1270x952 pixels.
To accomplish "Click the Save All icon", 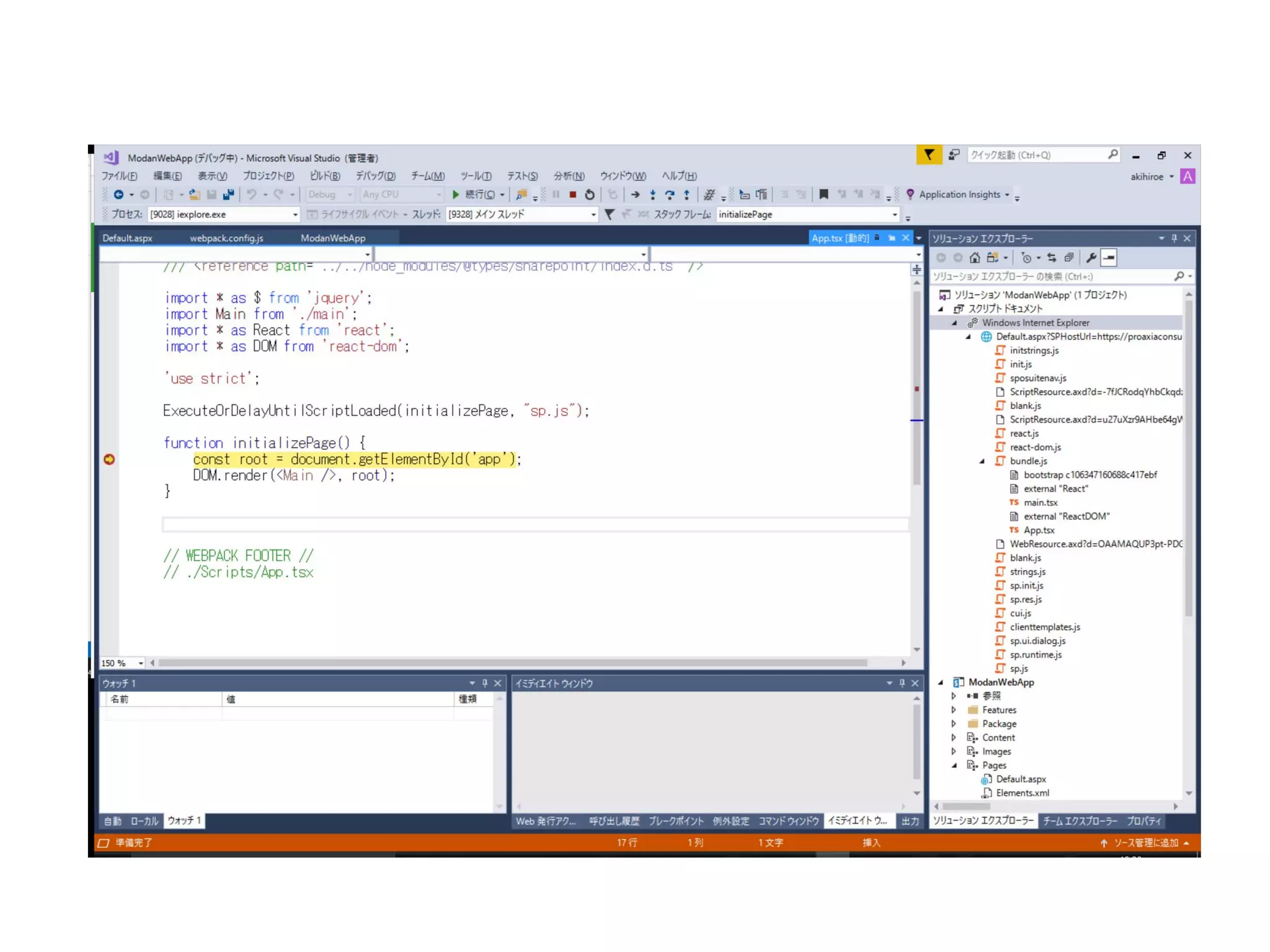I will coord(228,195).
